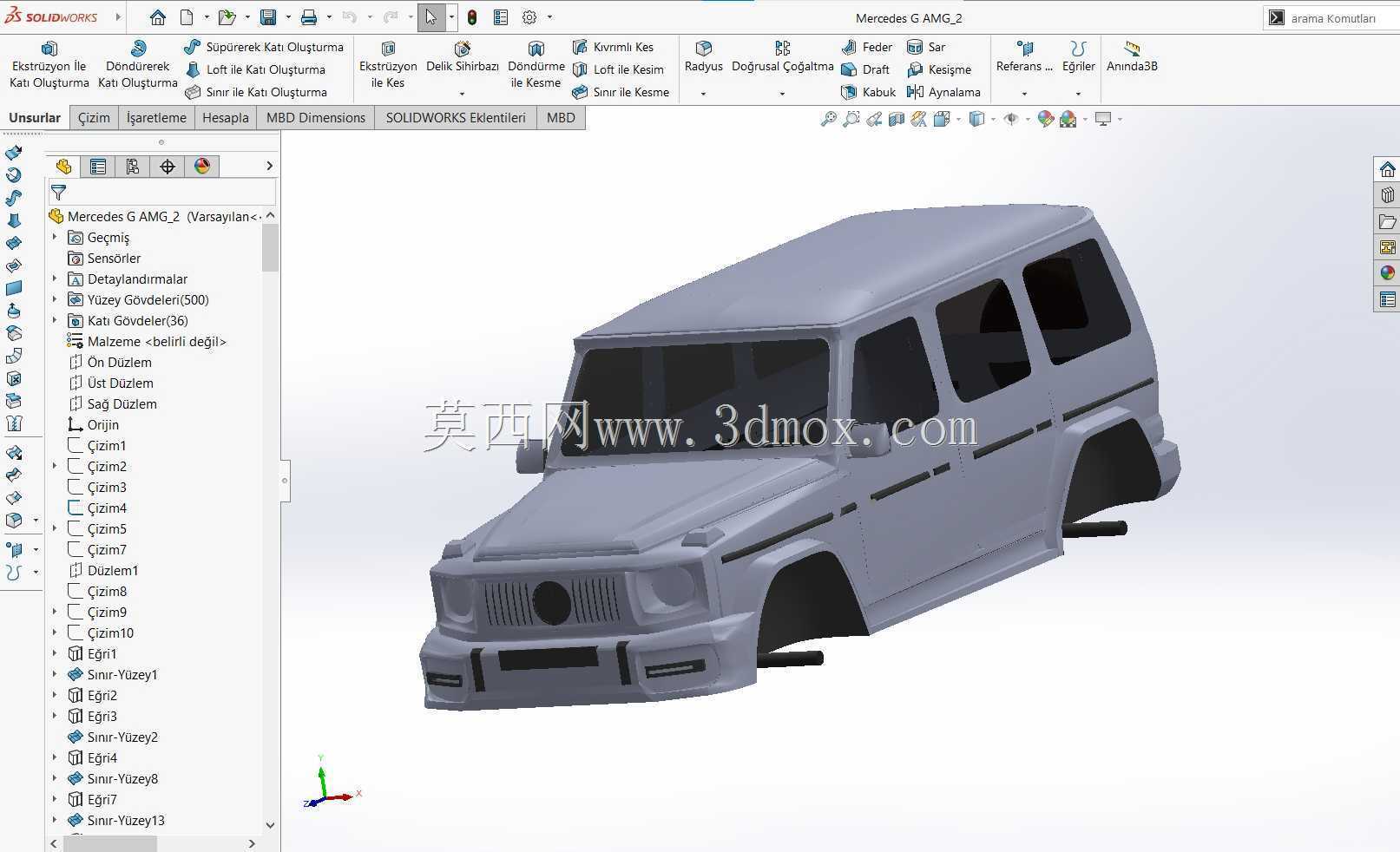Expand the Geçmiş tree node
This screenshot has height=852, width=1400.
pos(55,237)
